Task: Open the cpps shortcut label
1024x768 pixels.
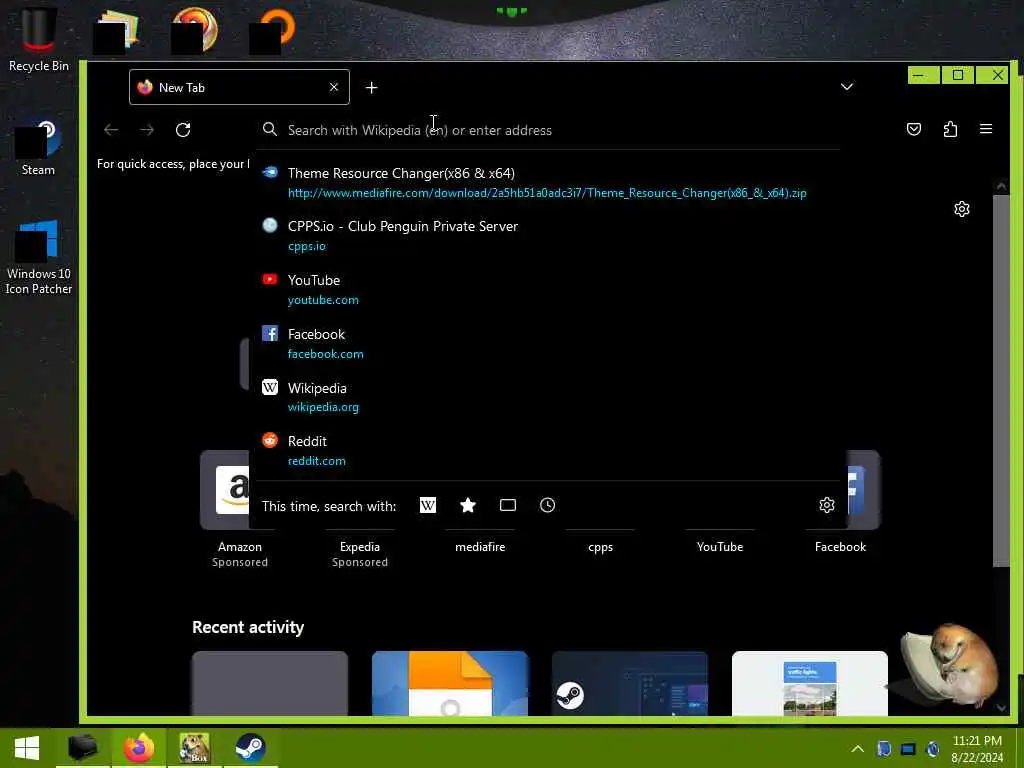Action: (x=600, y=547)
